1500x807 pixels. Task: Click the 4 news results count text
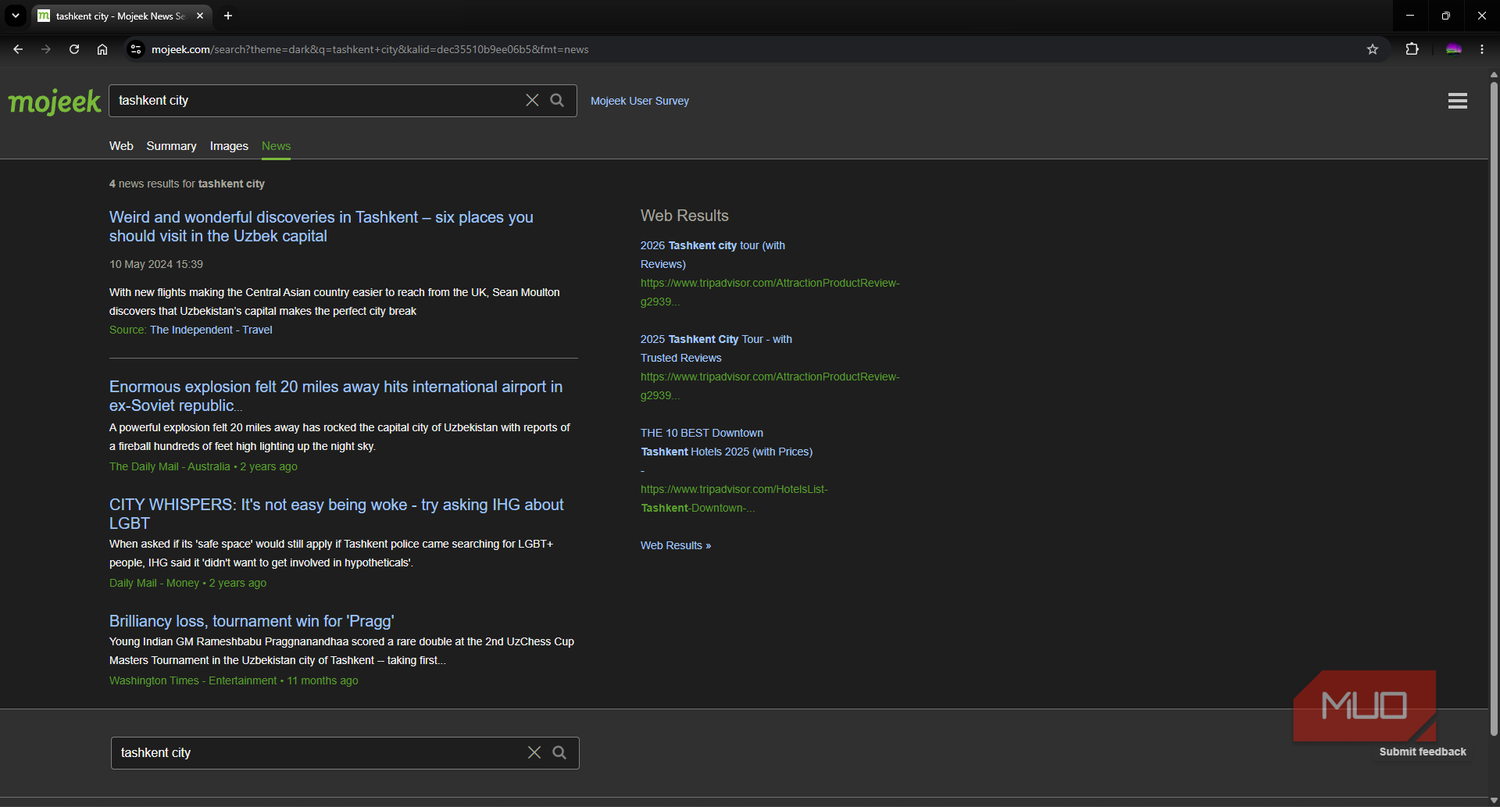pyautogui.click(x=187, y=184)
